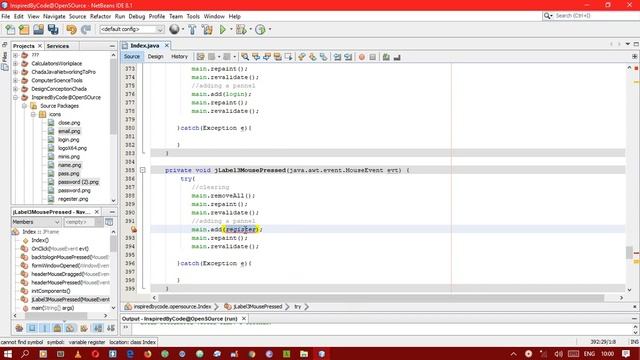Click the Open Project toolbar icon
640x360 pixels.
pyautogui.click(x=38, y=29)
